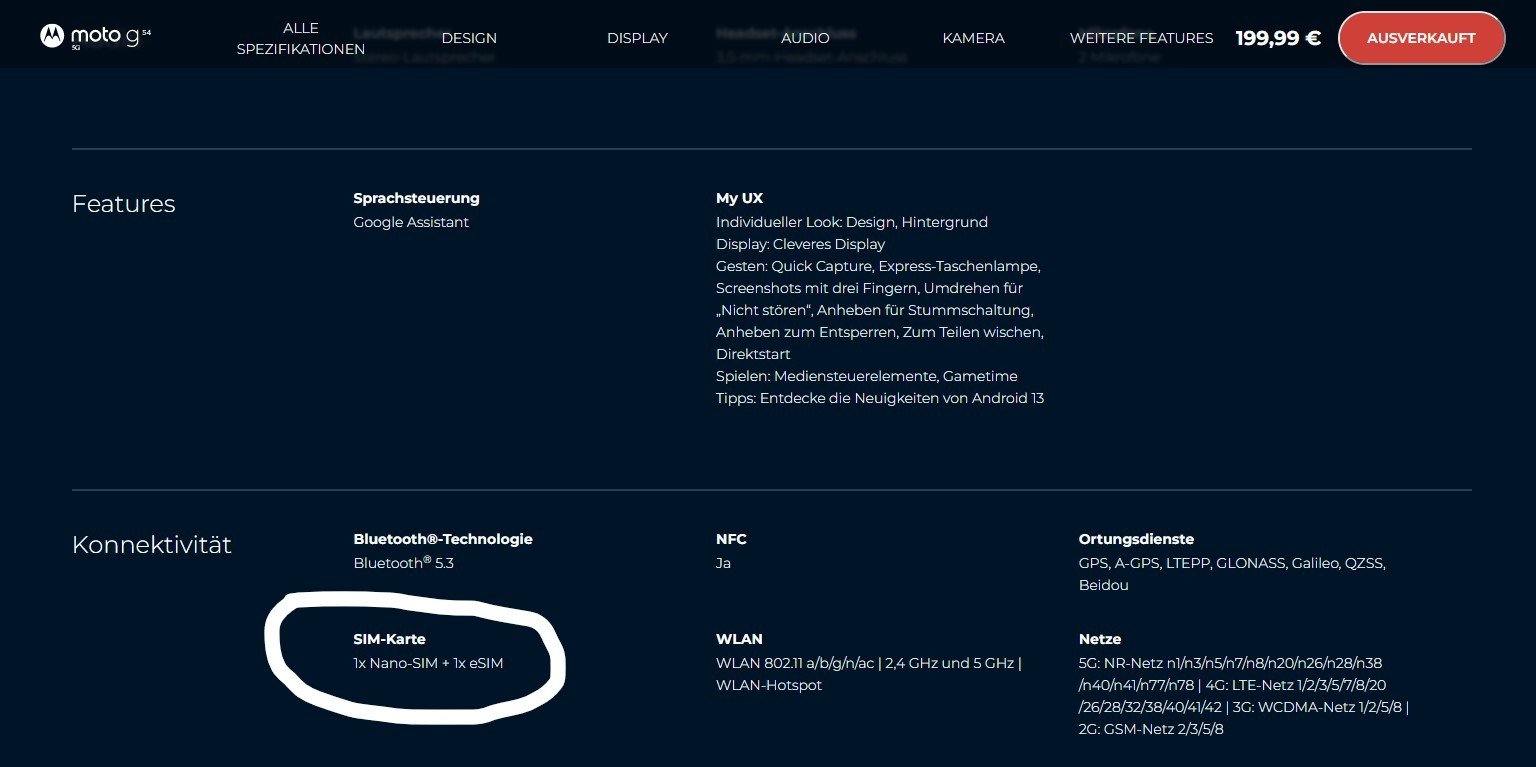Click the Bluetooth®-Technologie spec title

coord(442,539)
